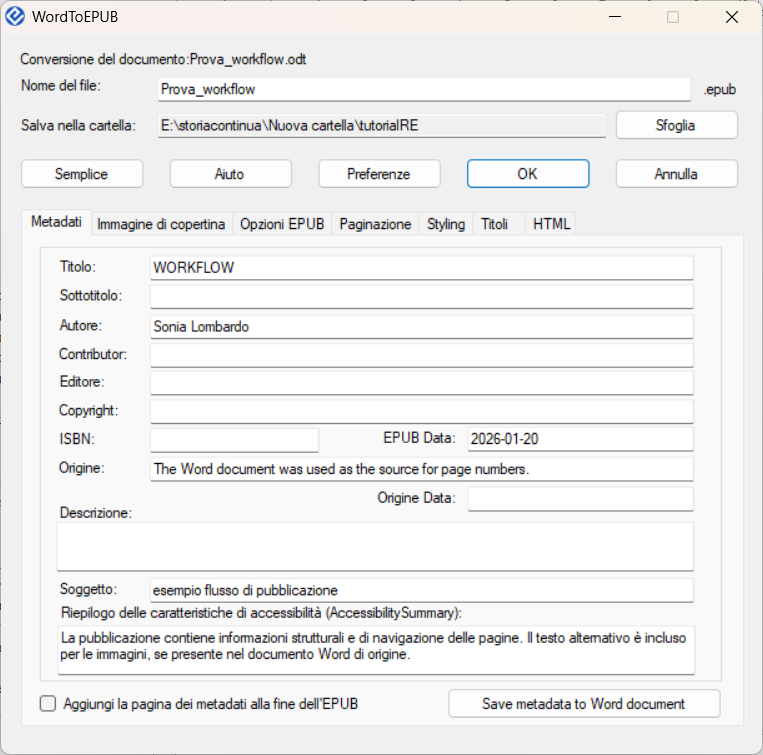Click the Contributor input field
This screenshot has height=755, width=763.
[421, 355]
